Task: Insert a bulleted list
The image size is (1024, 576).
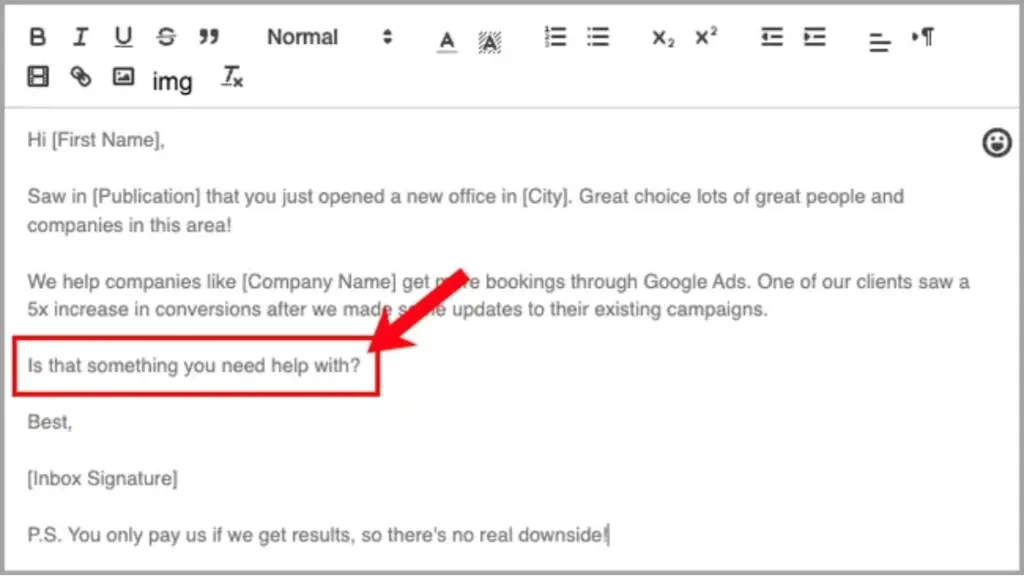Action: click(598, 37)
